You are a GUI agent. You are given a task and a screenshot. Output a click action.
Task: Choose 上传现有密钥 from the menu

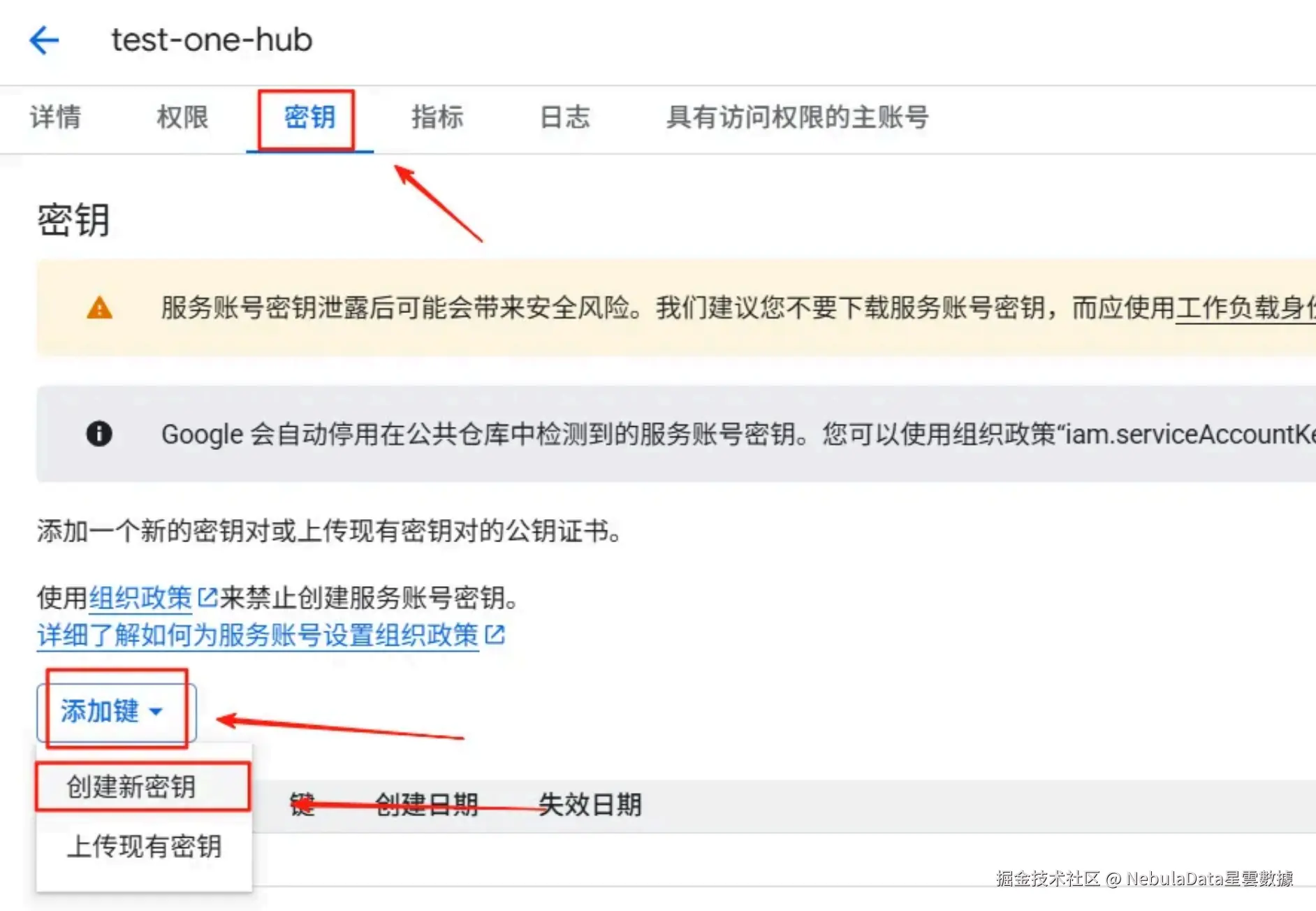click(x=143, y=846)
